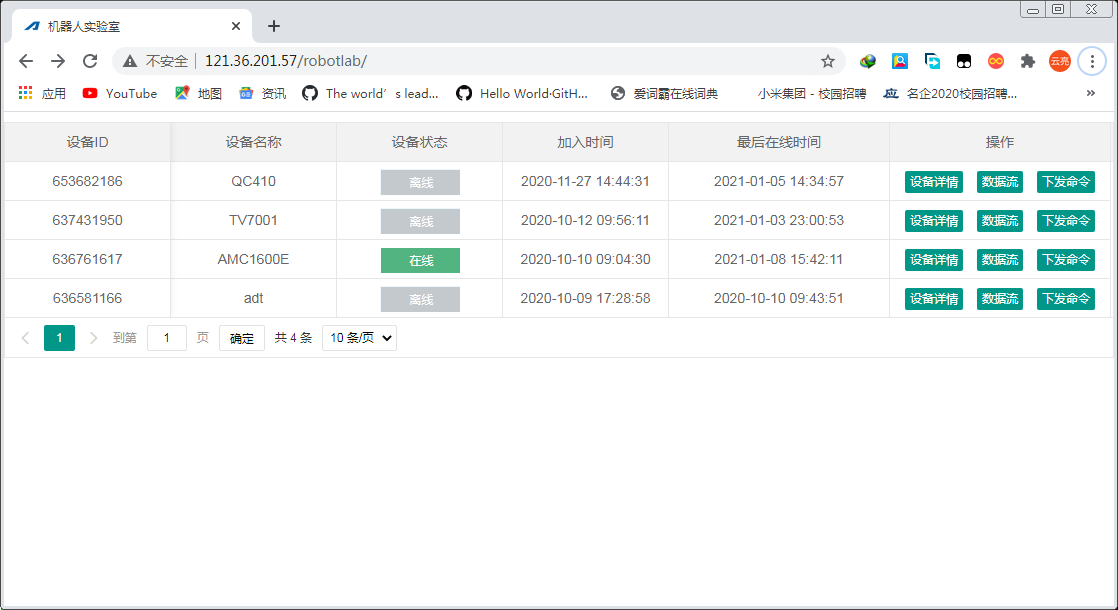Go to next page arrow in pagination

tap(94, 338)
